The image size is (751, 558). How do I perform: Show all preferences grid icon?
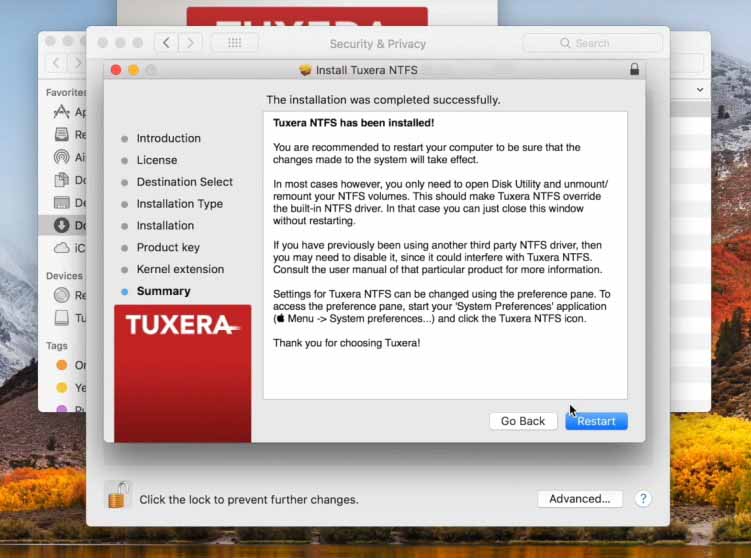pos(234,43)
